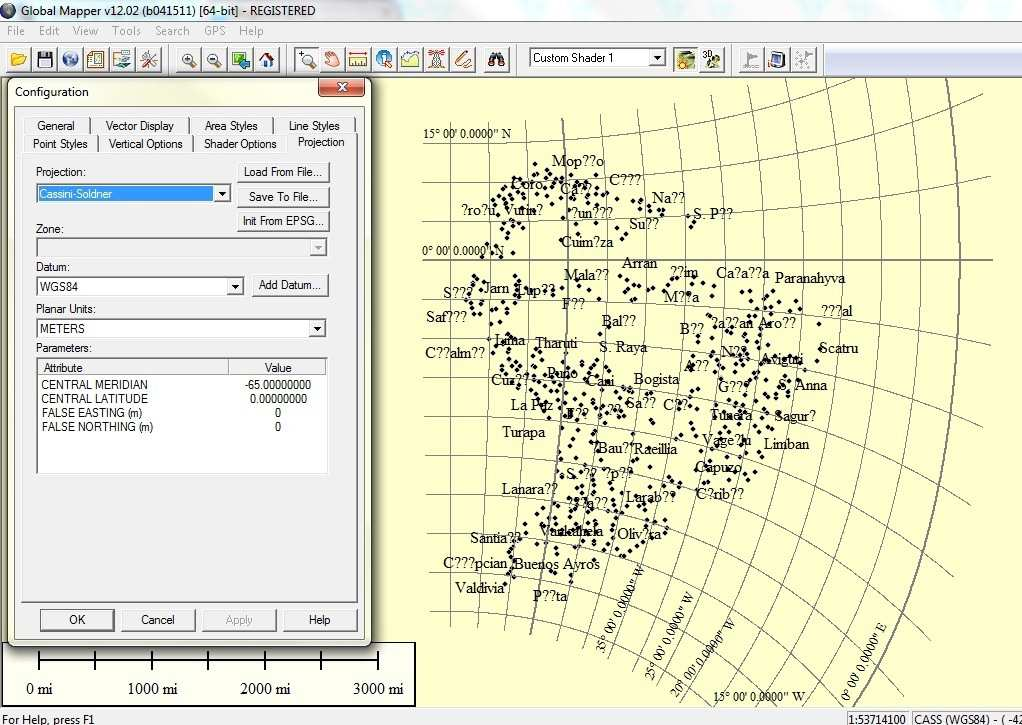This screenshot has height=725, width=1022.
Task: Click the flag icon in the toolbar
Action: tap(751, 59)
